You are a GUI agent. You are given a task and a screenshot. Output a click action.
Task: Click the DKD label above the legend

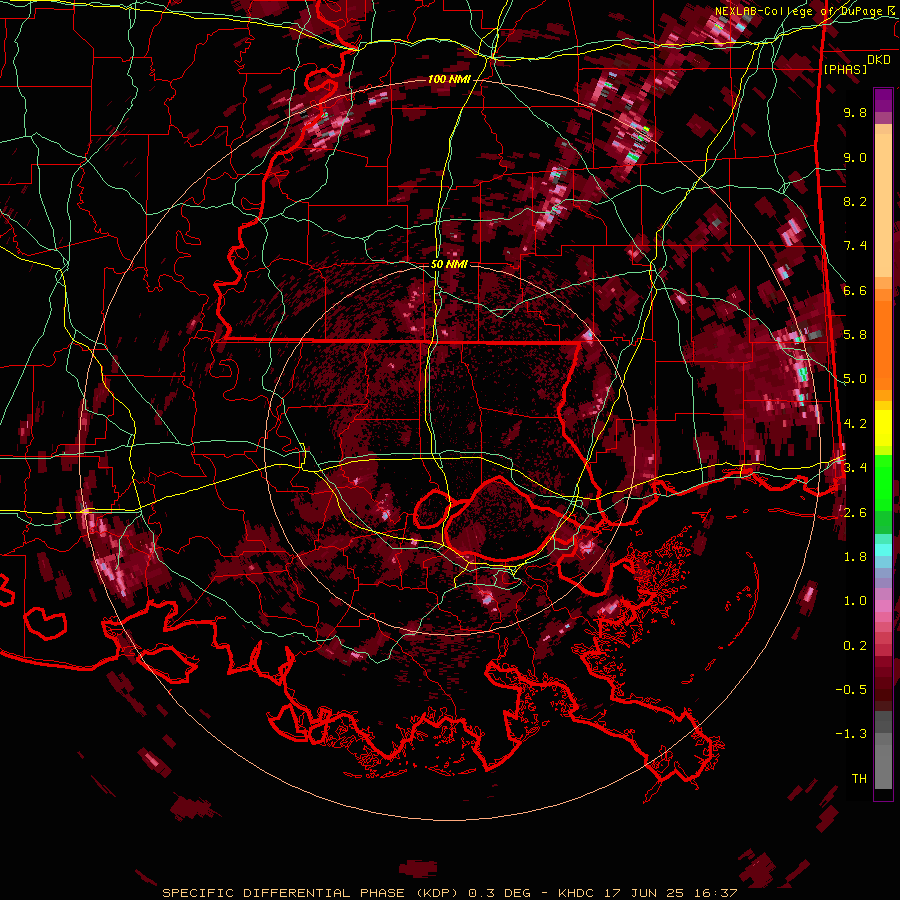878,60
